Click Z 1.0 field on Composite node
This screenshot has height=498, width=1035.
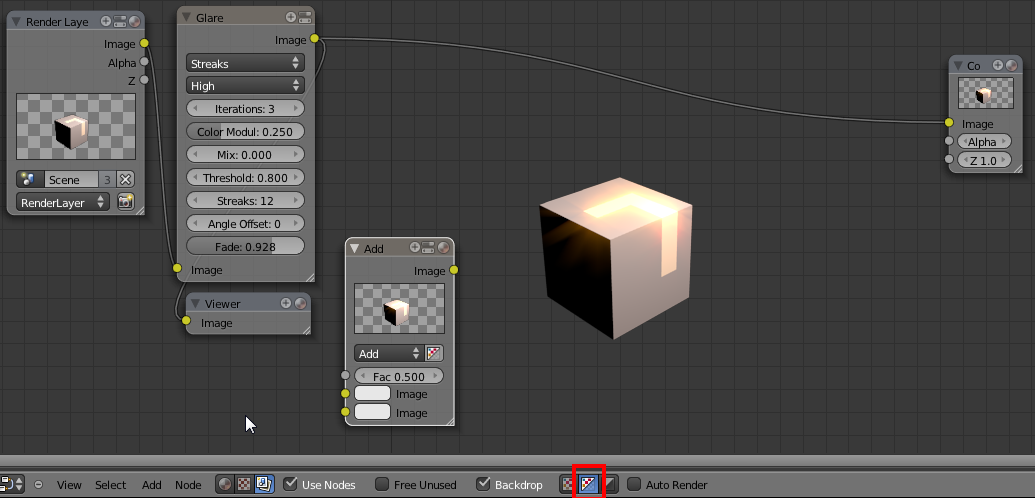point(984,160)
